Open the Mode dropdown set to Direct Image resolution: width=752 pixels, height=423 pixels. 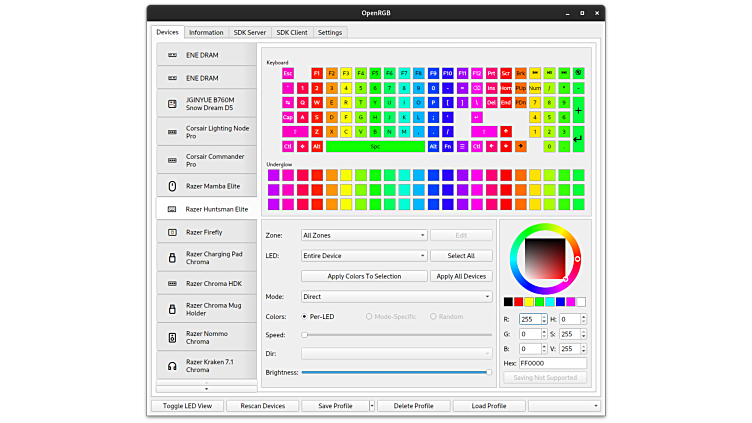(x=396, y=297)
